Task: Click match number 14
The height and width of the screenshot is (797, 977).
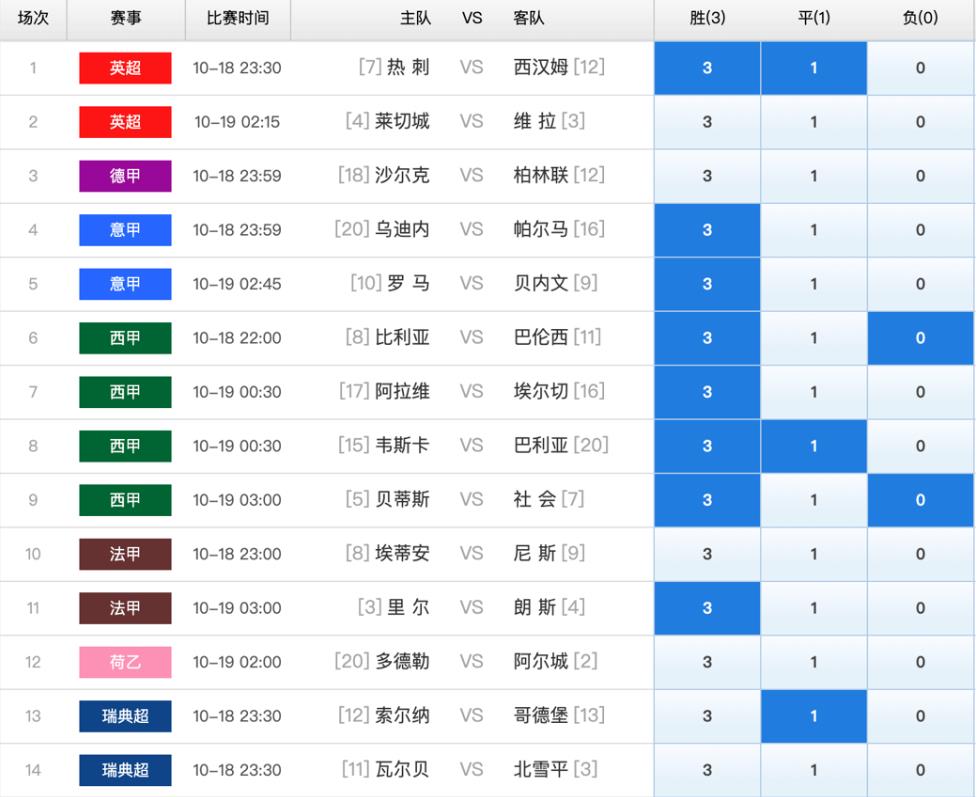Action: tap(33, 770)
